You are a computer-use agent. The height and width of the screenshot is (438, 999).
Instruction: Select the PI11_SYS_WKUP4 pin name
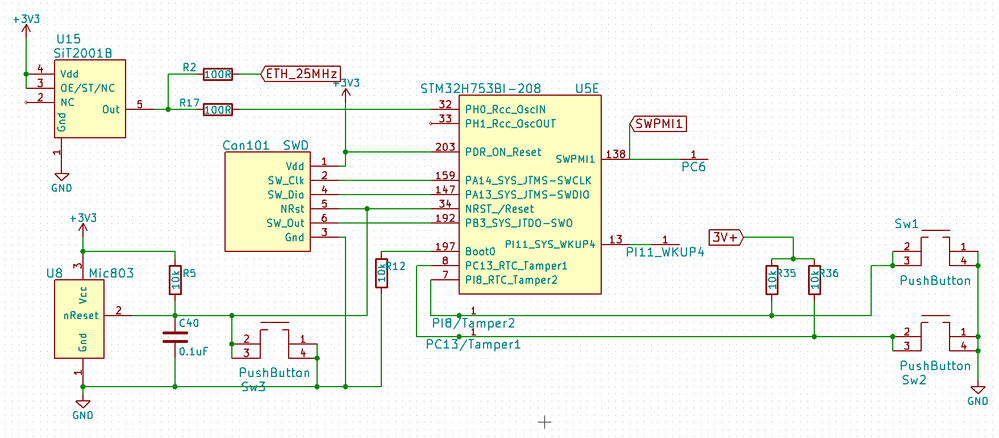(550, 244)
